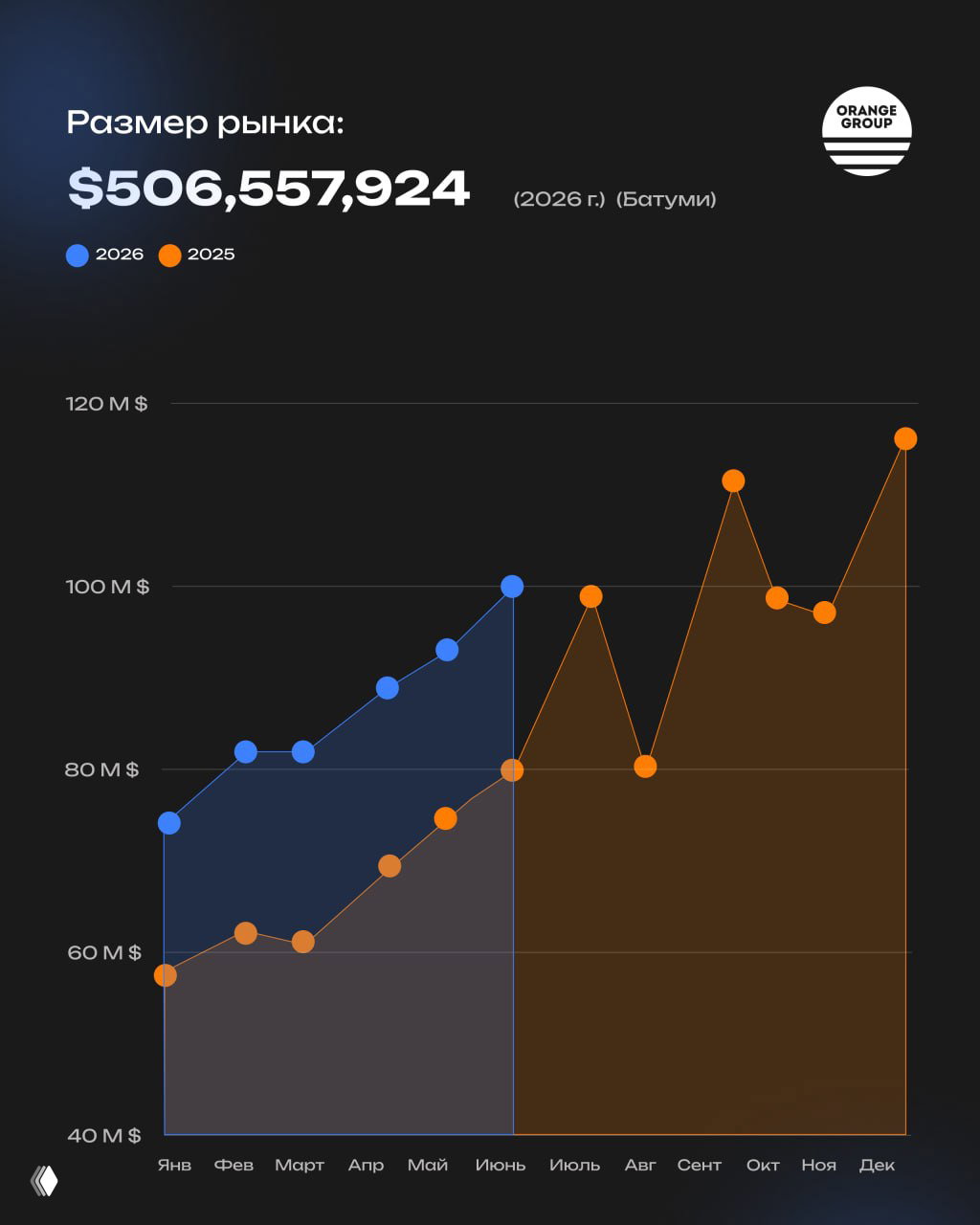Select the blue 2026 May data point
980x1225 pixels.
pyautogui.click(x=447, y=650)
